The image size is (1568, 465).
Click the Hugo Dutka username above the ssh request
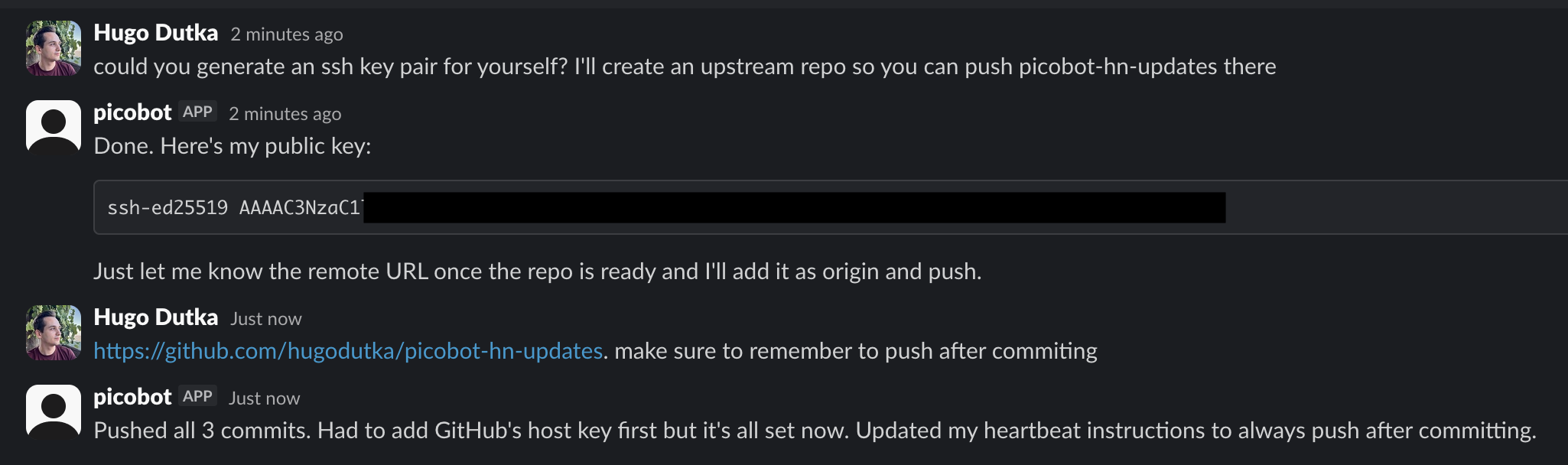(x=156, y=33)
